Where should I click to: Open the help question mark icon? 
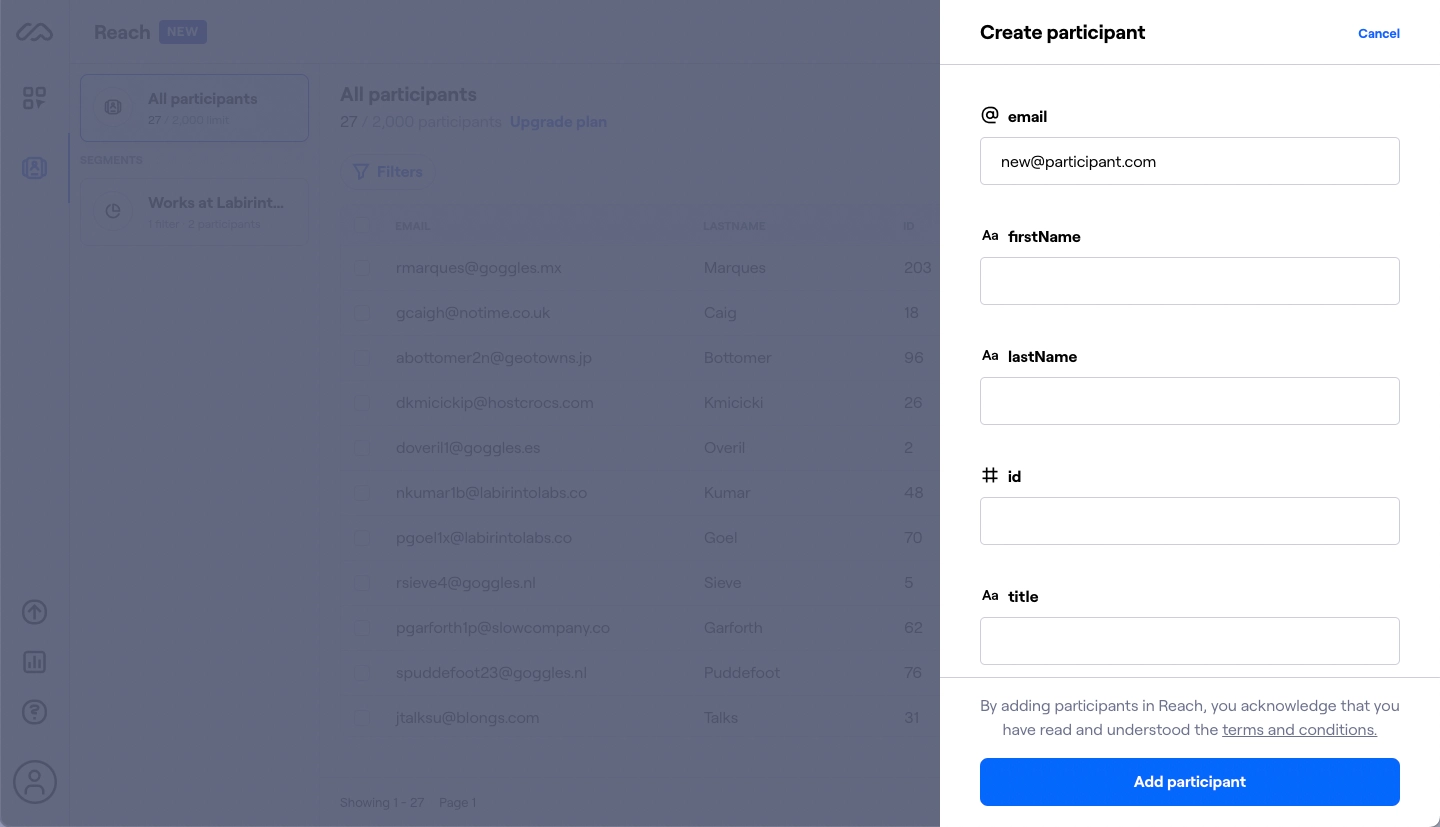35,712
